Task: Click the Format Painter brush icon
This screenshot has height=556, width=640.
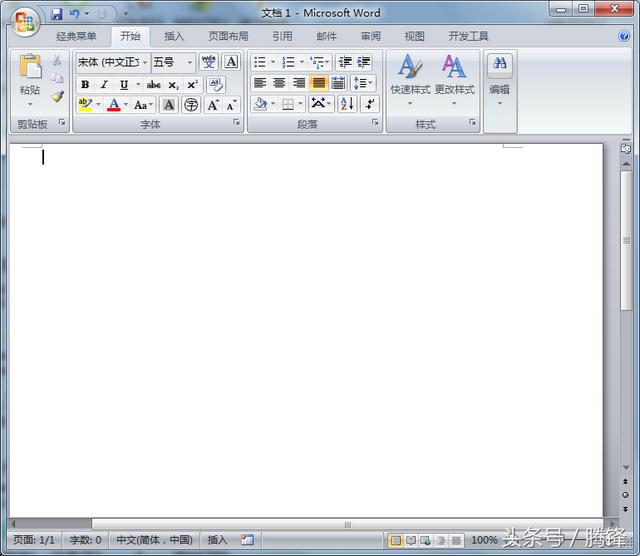Action: [x=57, y=98]
